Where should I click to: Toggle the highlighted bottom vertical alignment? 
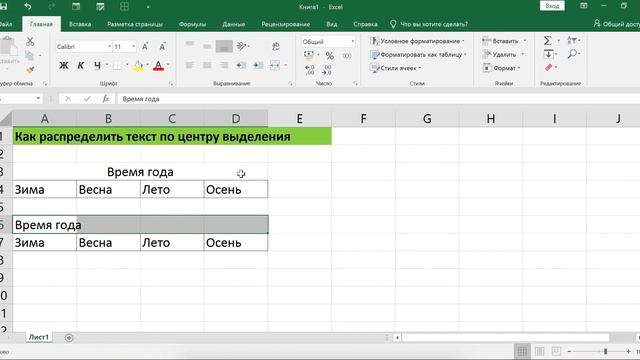pos(224,46)
